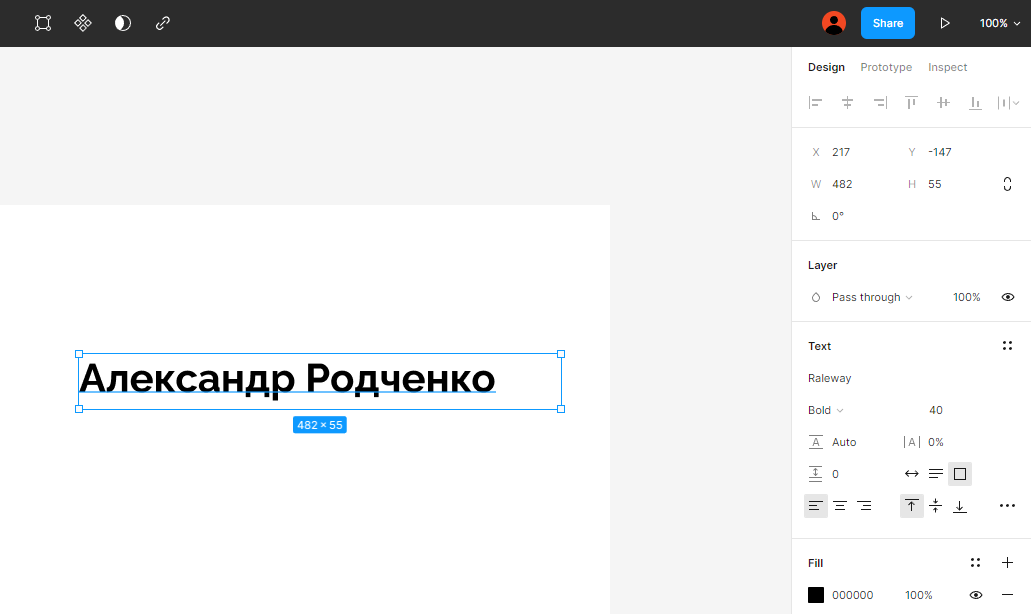
Task: Toggle constrain proportions icon
Action: click(1007, 184)
